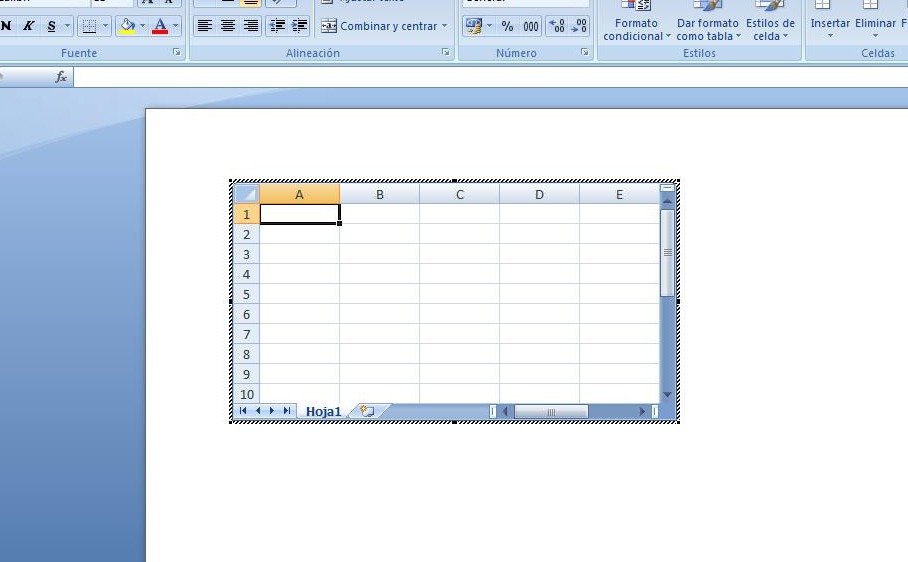Select column D header
Viewport: 908px width, 562px height.
click(539, 194)
